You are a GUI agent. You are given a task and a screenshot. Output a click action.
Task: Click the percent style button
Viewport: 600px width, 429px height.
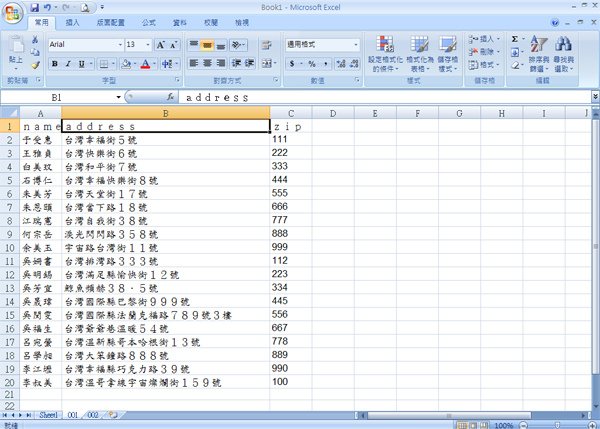coord(312,64)
